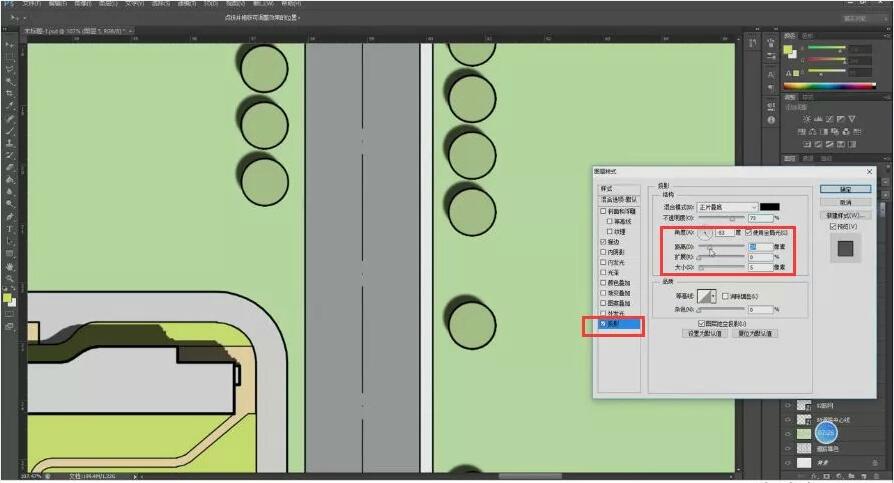Click the 大小 (Size) value input field

click(759, 268)
